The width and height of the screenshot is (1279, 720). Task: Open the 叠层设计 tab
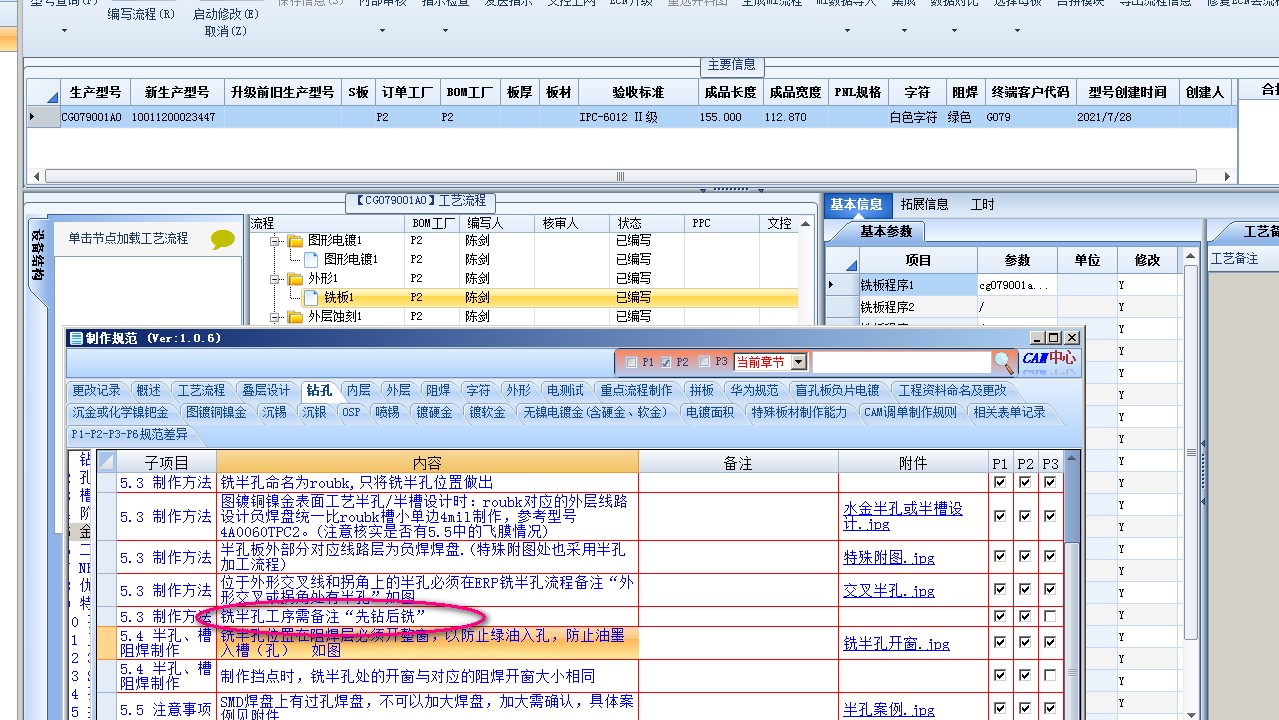(x=266, y=390)
